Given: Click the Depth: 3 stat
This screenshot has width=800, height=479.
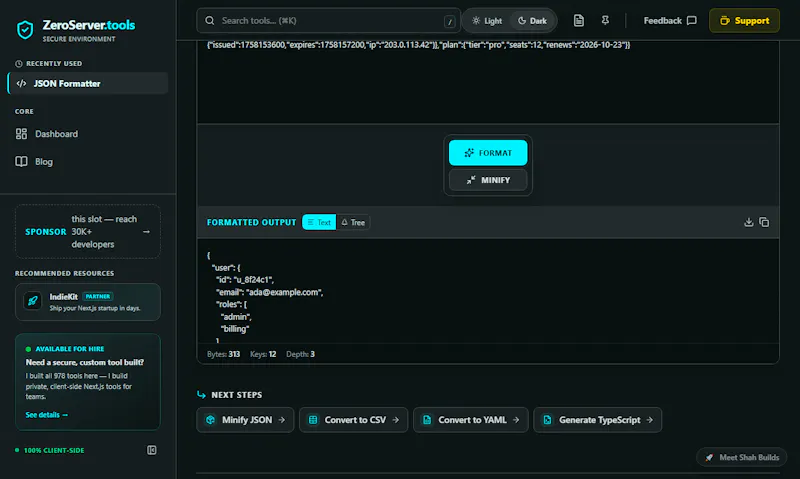Looking at the screenshot, I should pyautogui.click(x=301, y=354).
